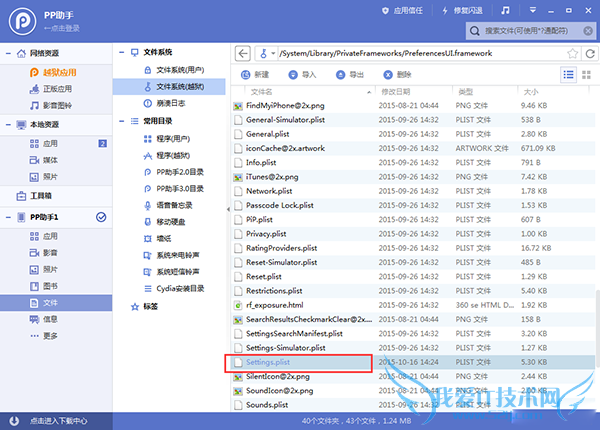The height and width of the screenshot is (430, 600).
Task: Collapse the PP助手1 device section
Action: pyautogui.click(x=8, y=217)
